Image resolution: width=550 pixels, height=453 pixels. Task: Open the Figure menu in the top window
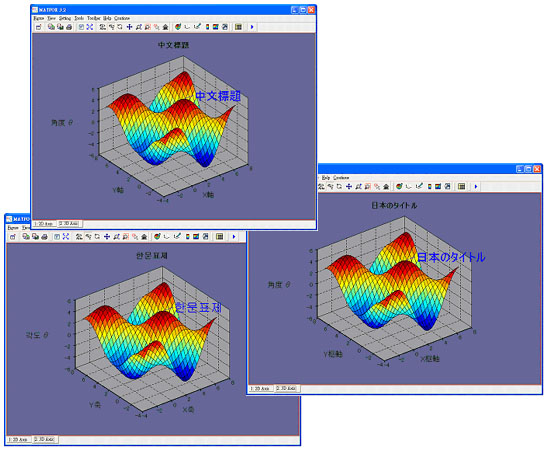coord(39,18)
